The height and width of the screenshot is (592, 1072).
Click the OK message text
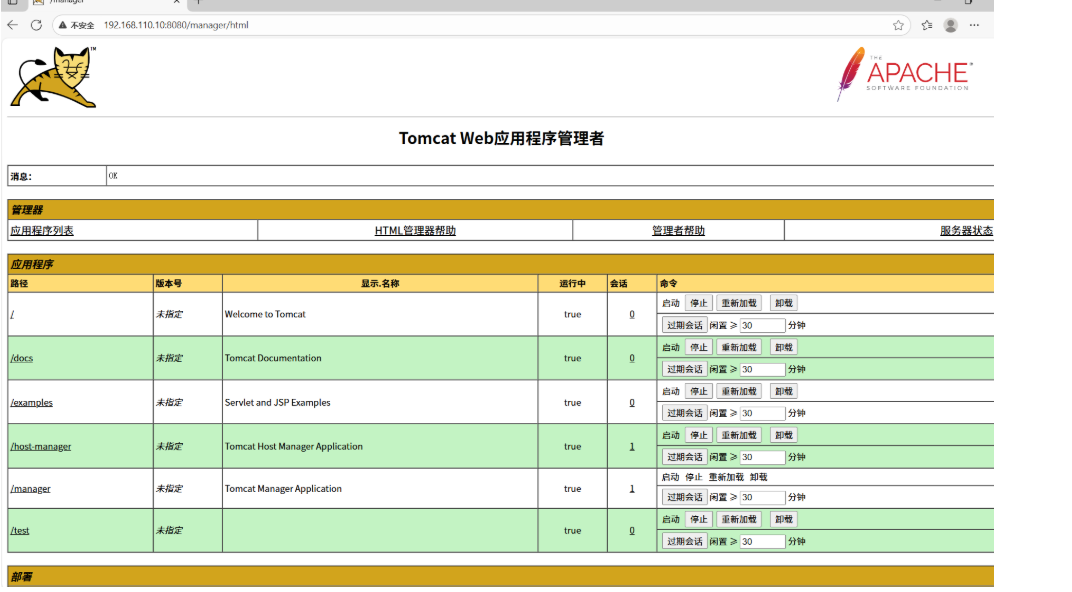(x=113, y=176)
